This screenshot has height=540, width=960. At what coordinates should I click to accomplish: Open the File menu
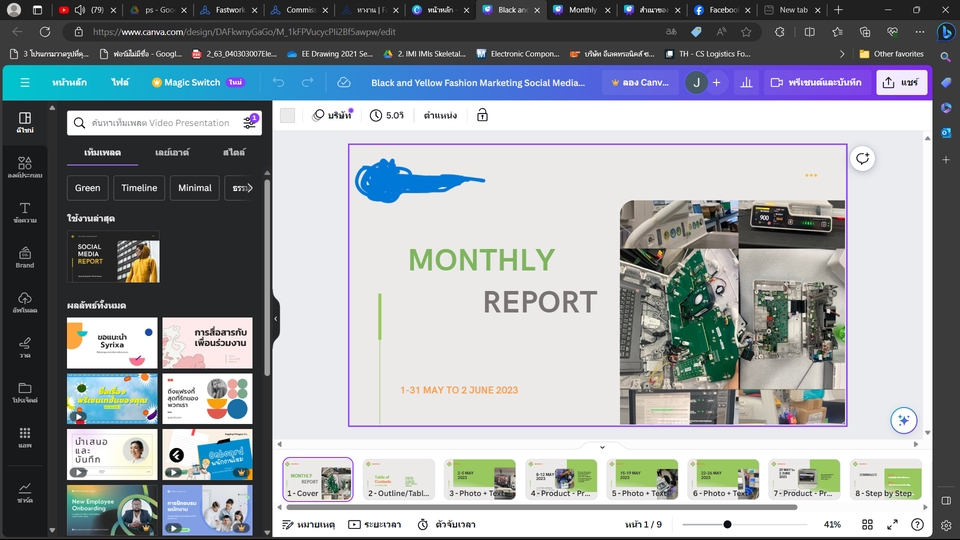120,82
